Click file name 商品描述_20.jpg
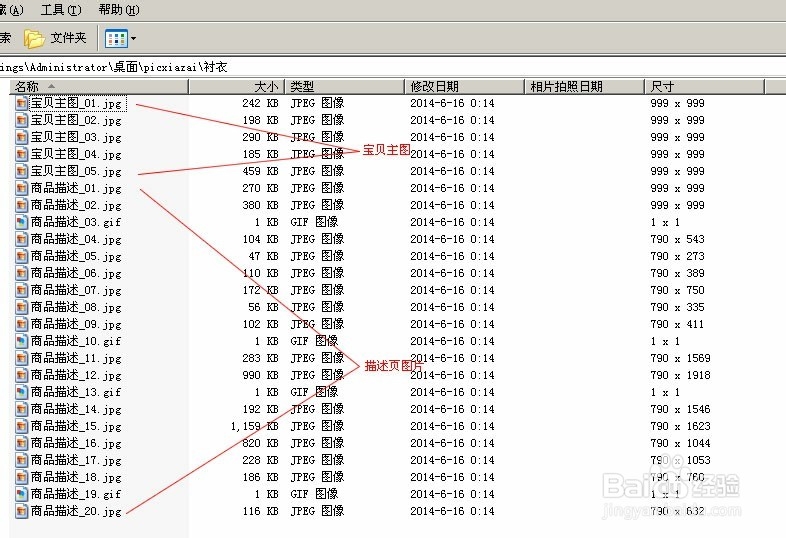 [x=76, y=512]
